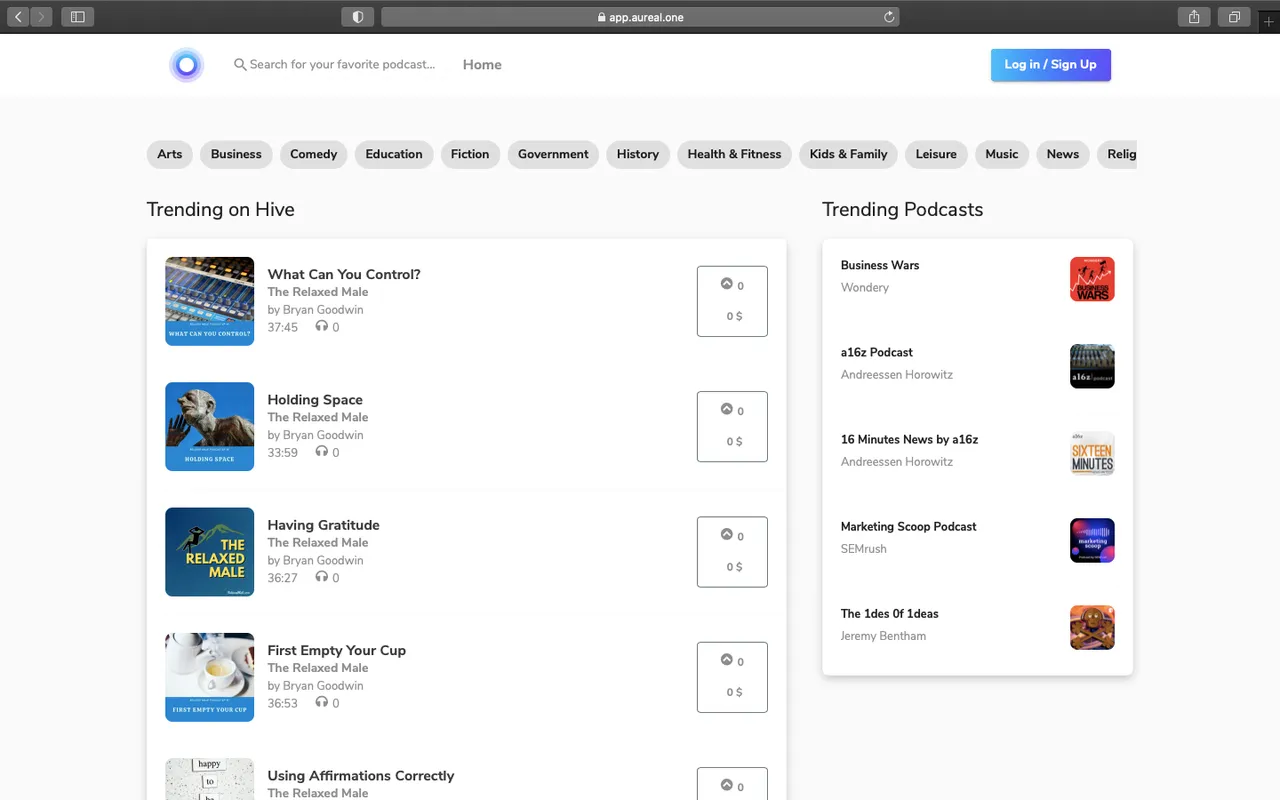
Task: Show Safari tab overview
Action: 1234,17
